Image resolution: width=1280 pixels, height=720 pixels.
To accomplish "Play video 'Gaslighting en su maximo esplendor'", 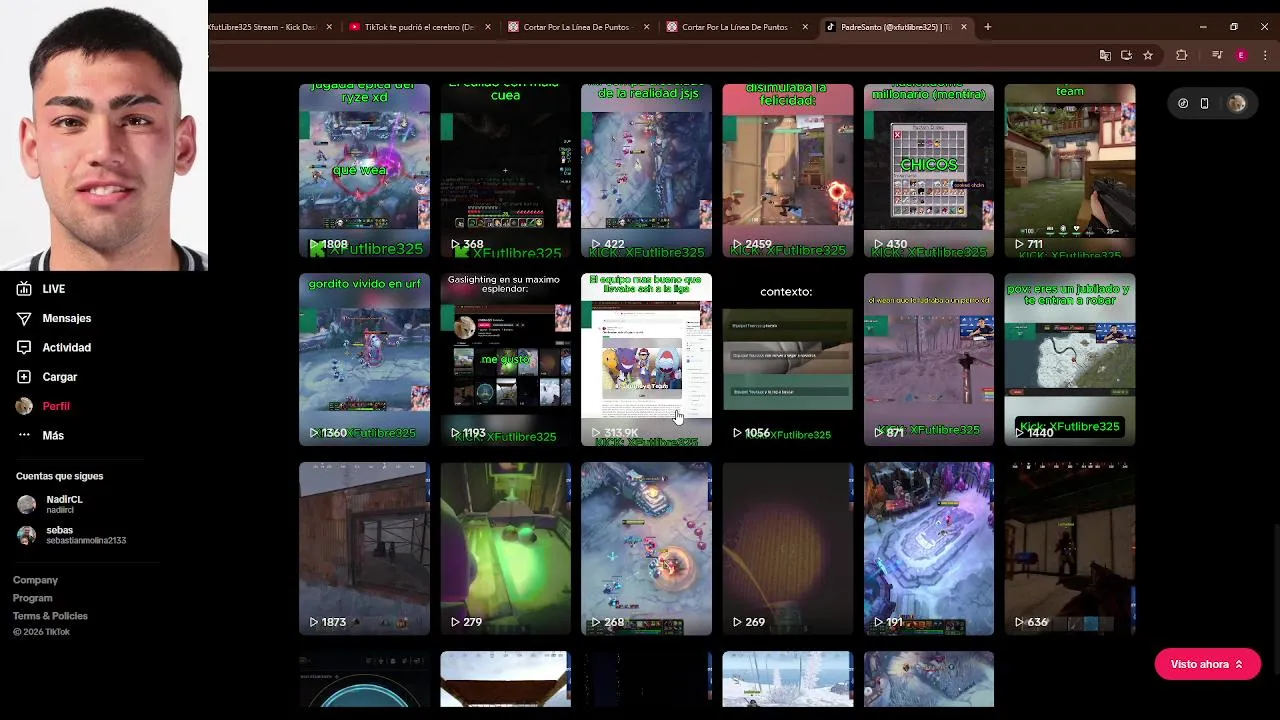I will tap(505, 359).
